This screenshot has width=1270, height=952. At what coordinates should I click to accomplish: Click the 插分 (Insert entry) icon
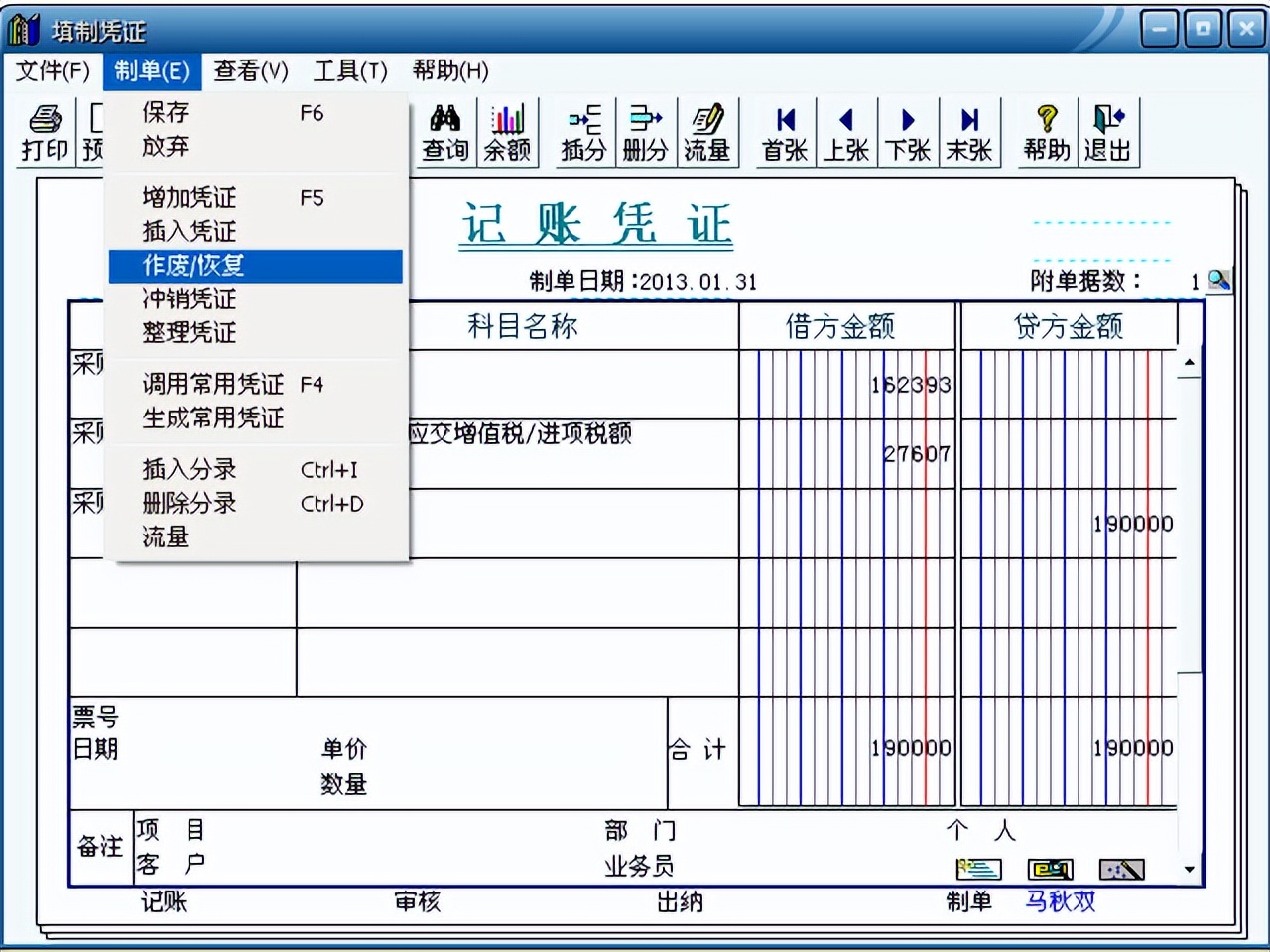[x=582, y=132]
